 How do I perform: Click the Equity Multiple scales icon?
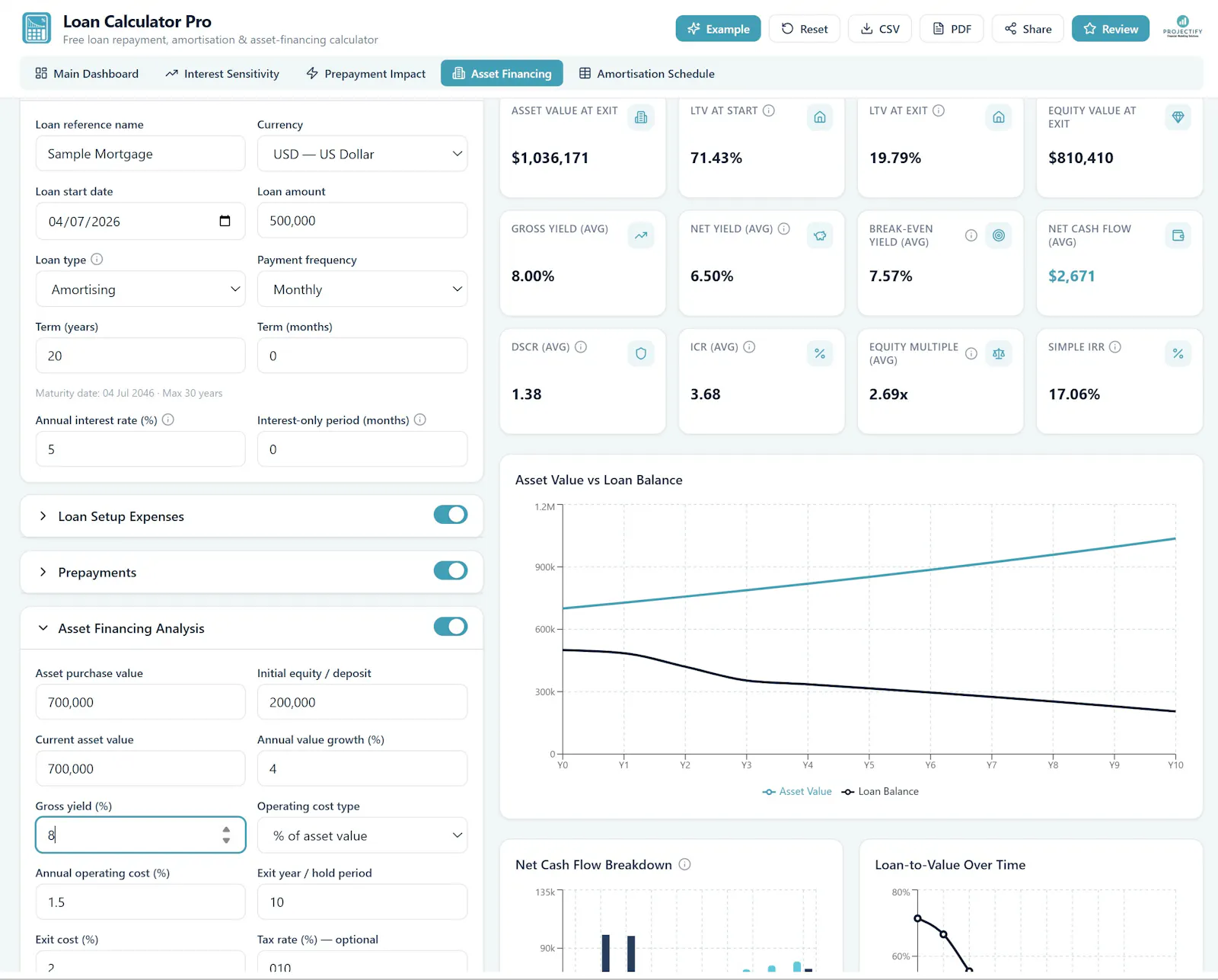pos(999,353)
